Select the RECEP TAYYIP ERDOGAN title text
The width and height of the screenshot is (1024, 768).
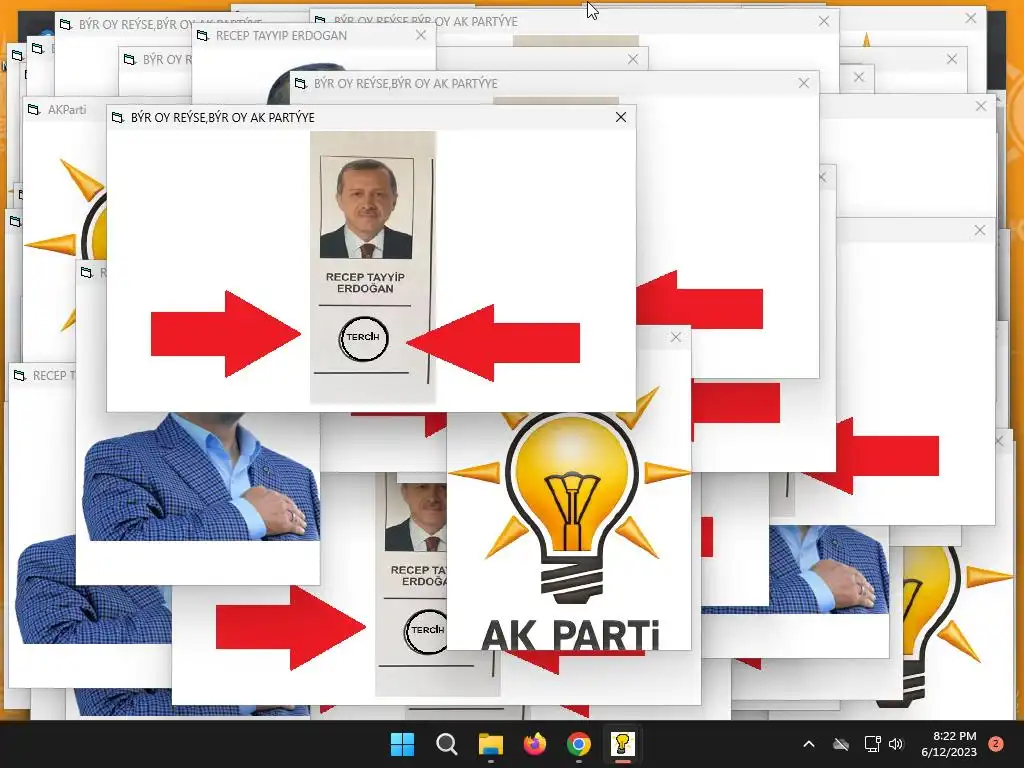coord(281,35)
